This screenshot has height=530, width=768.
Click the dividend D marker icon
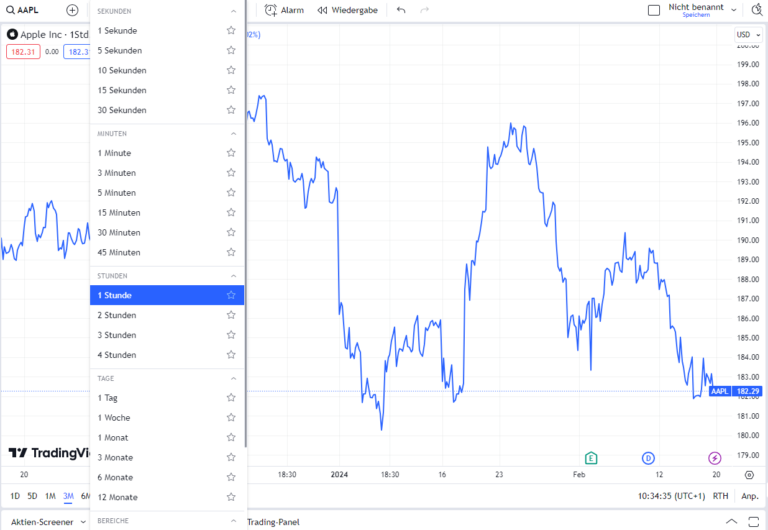tap(648, 458)
